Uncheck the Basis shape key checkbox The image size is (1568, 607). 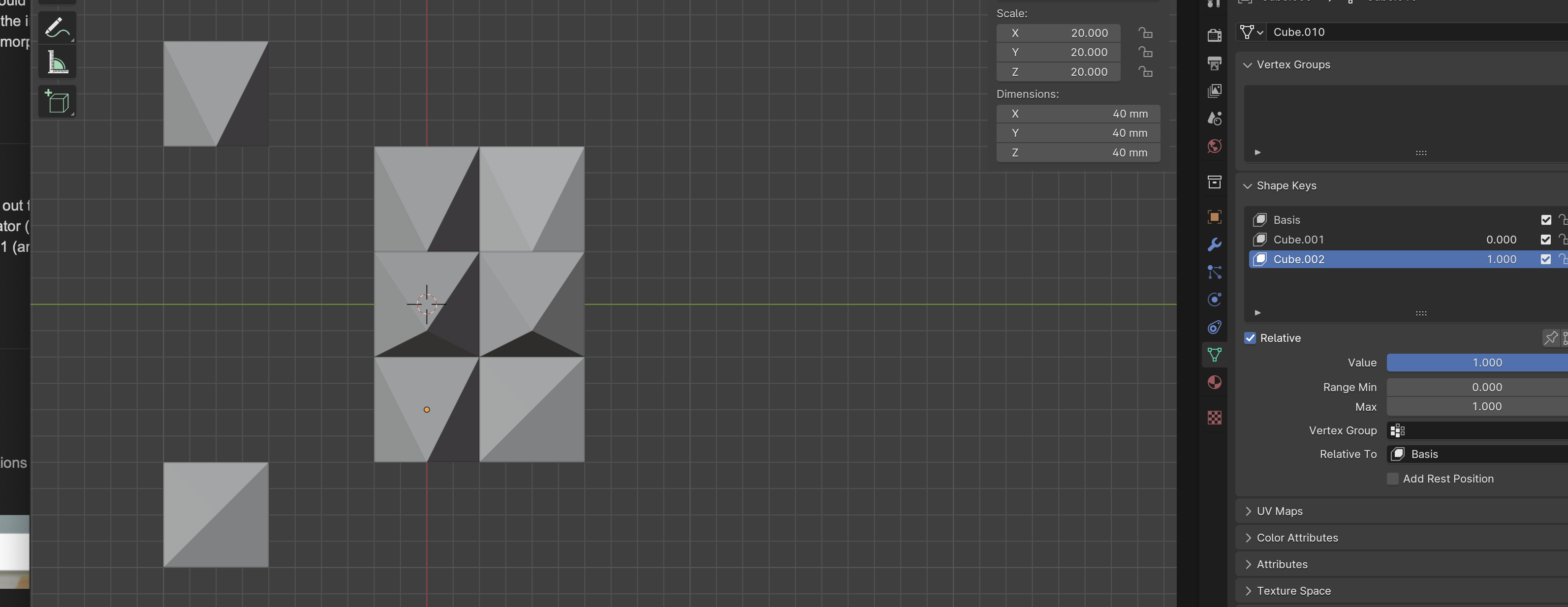click(x=1545, y=219)
